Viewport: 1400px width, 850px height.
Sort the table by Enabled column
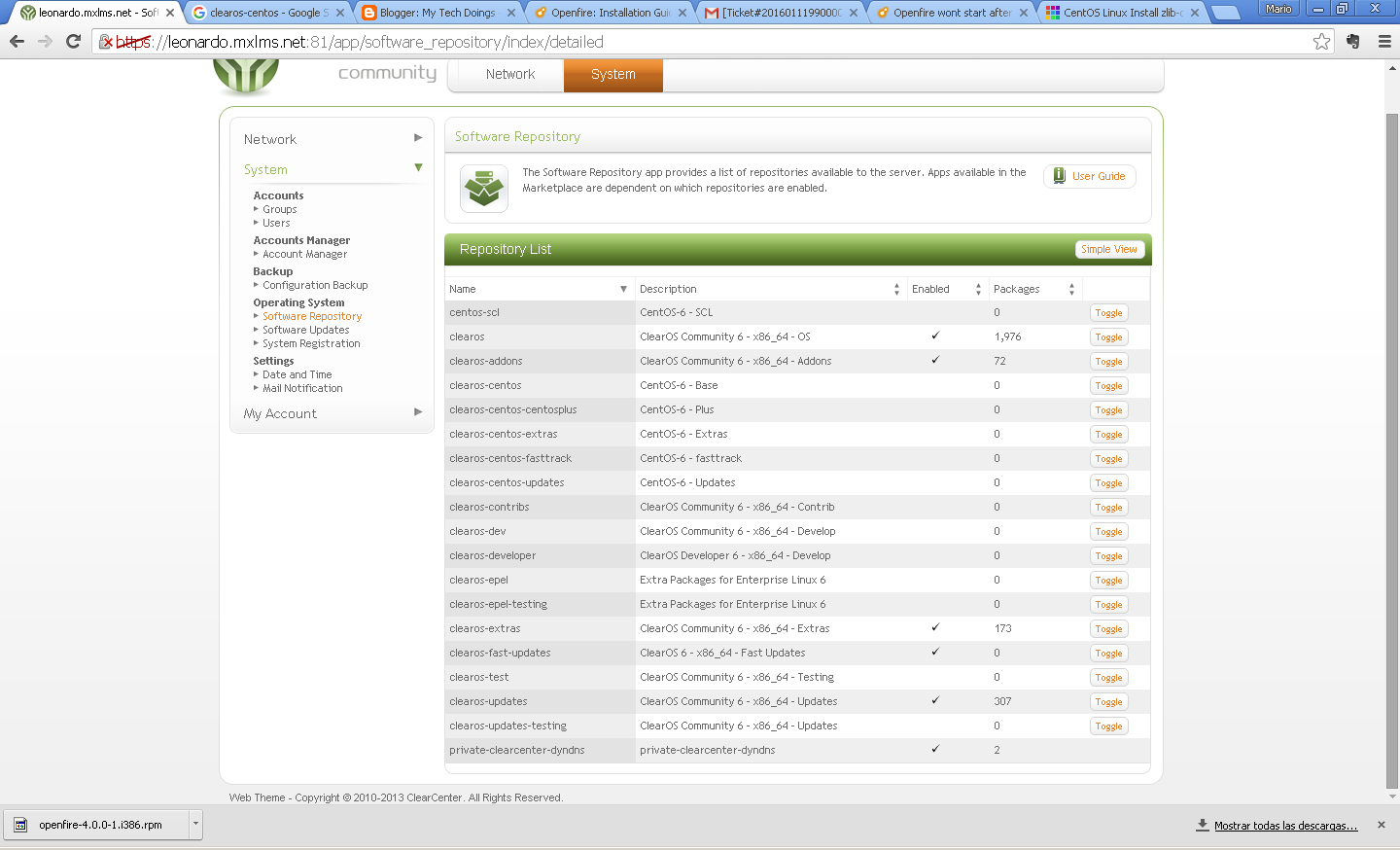[x=947, y=289]
